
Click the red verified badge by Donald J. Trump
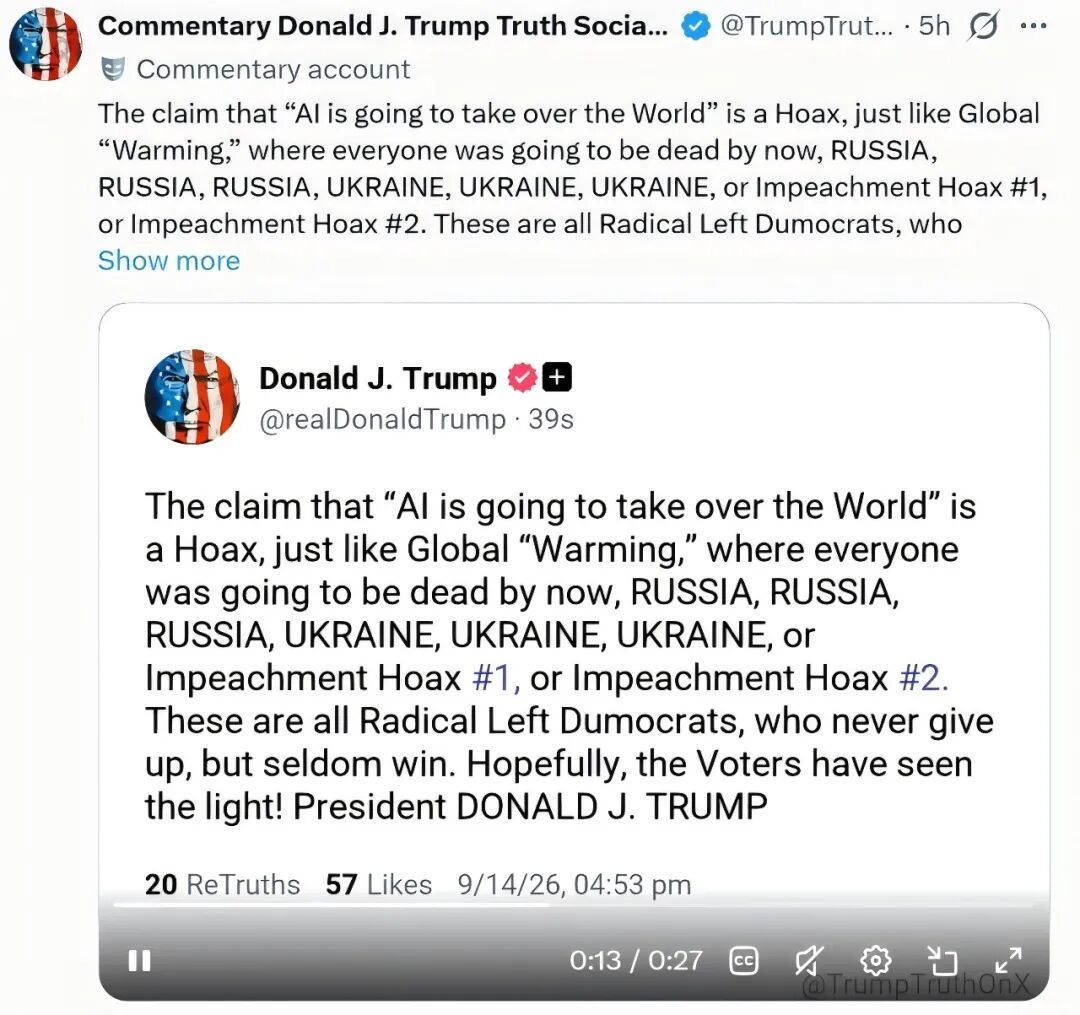522,377
